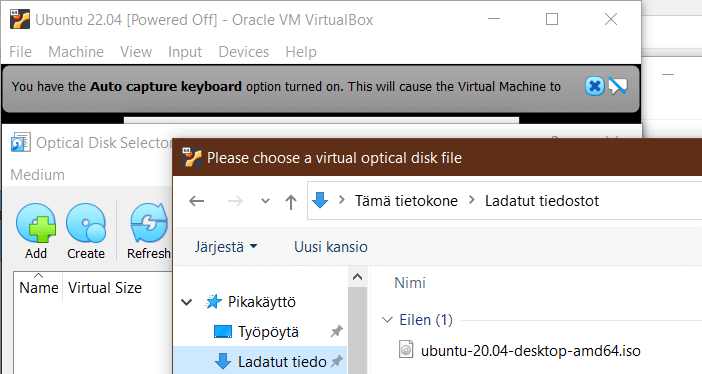Expand the path chevron after Tämä tietokone
The image size is (702, 374).
tap(471, 200)
